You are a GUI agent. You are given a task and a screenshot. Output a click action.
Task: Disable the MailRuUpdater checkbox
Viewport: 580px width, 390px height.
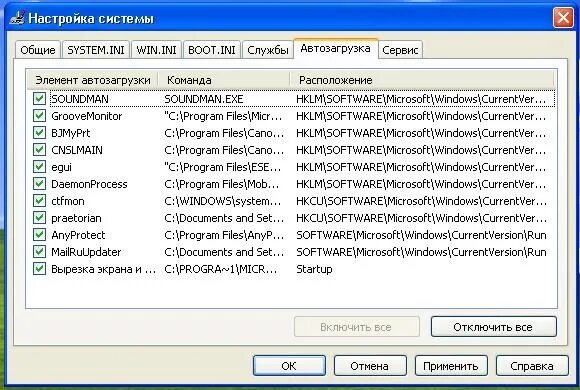(x=39, y=252)
